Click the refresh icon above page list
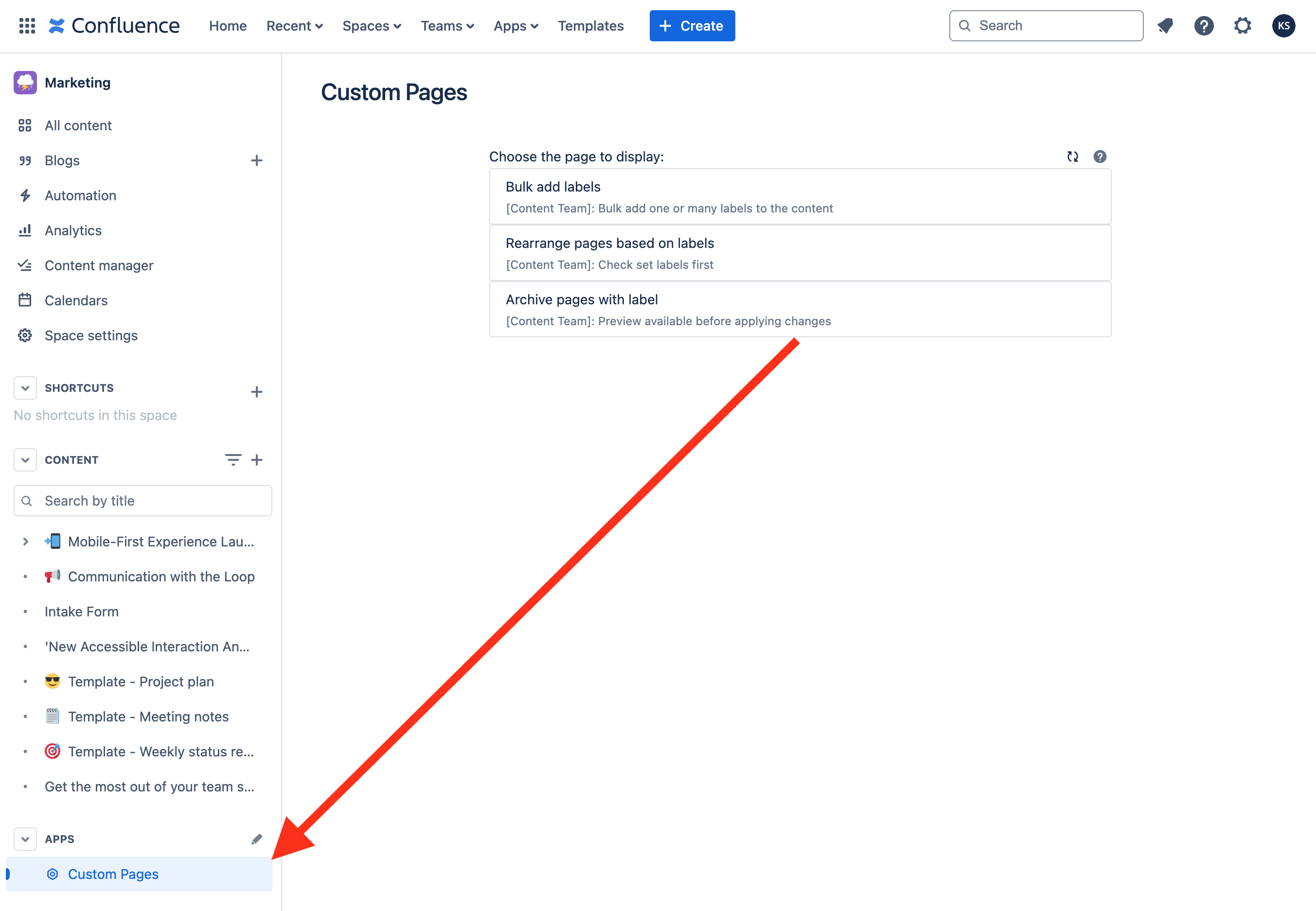The width and height of the screenshot is (1316, 911). pyautogui.click(x=1072, y=157)
